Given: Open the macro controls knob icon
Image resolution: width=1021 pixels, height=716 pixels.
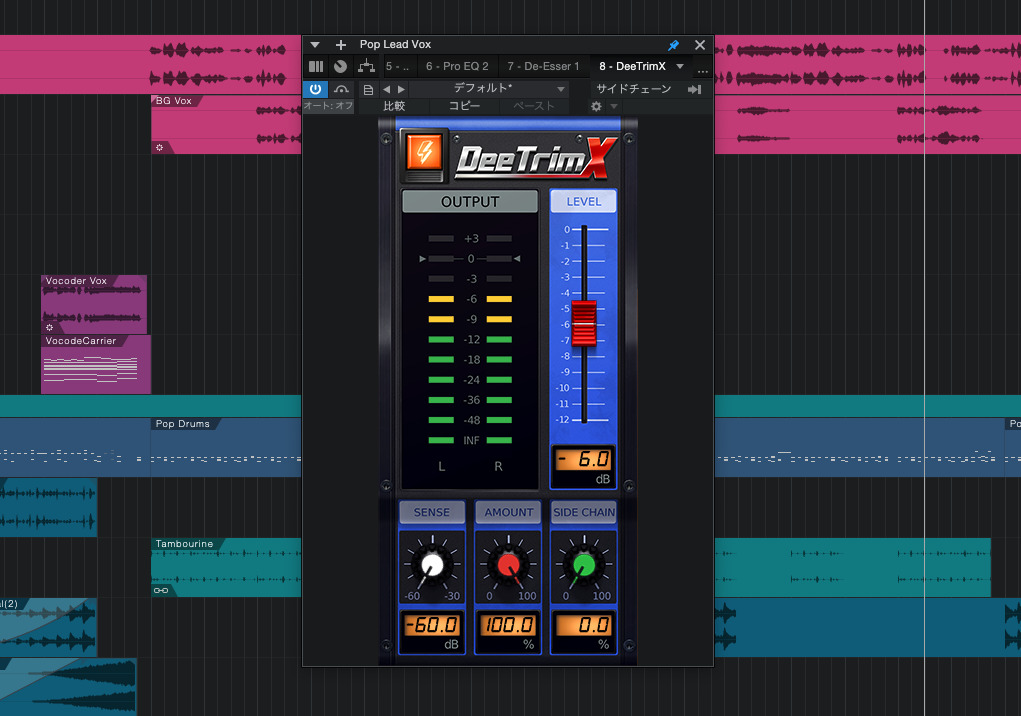Looking at the screenshot, I should (341, 66).
